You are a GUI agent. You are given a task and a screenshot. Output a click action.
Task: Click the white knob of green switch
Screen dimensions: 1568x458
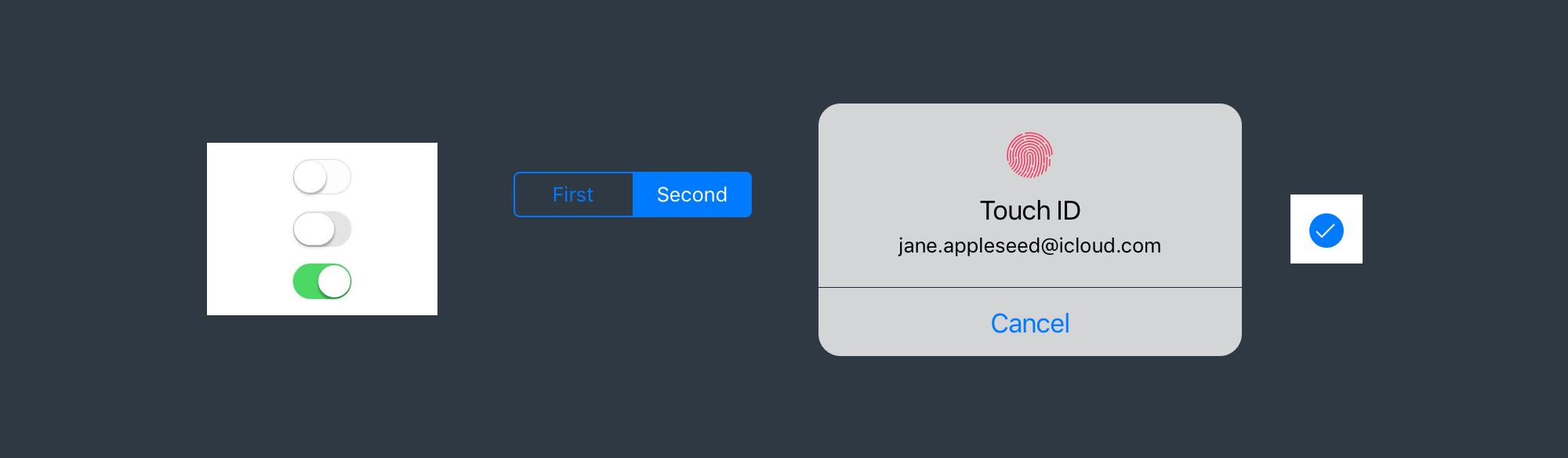(335, 282)
